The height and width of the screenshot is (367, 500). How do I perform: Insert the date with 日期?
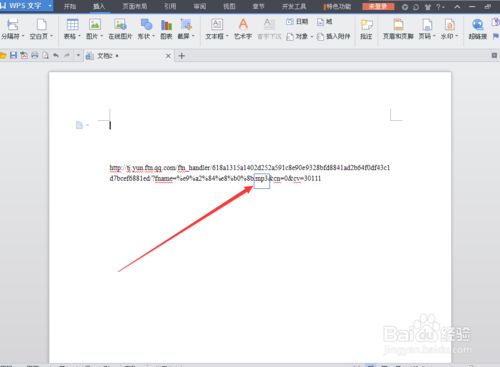tap(297, 22)
